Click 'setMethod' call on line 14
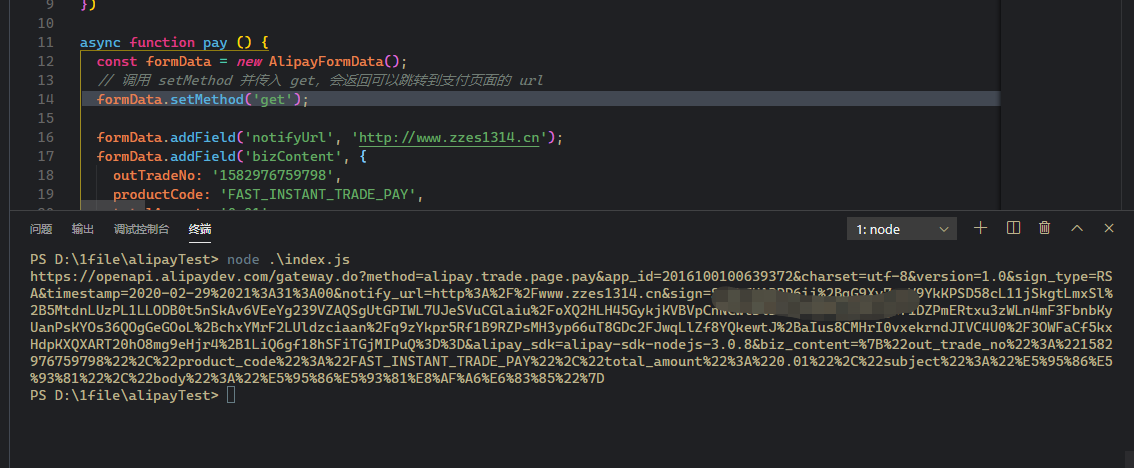This screenshot has width=1134, height=468. tap(206, 99)
